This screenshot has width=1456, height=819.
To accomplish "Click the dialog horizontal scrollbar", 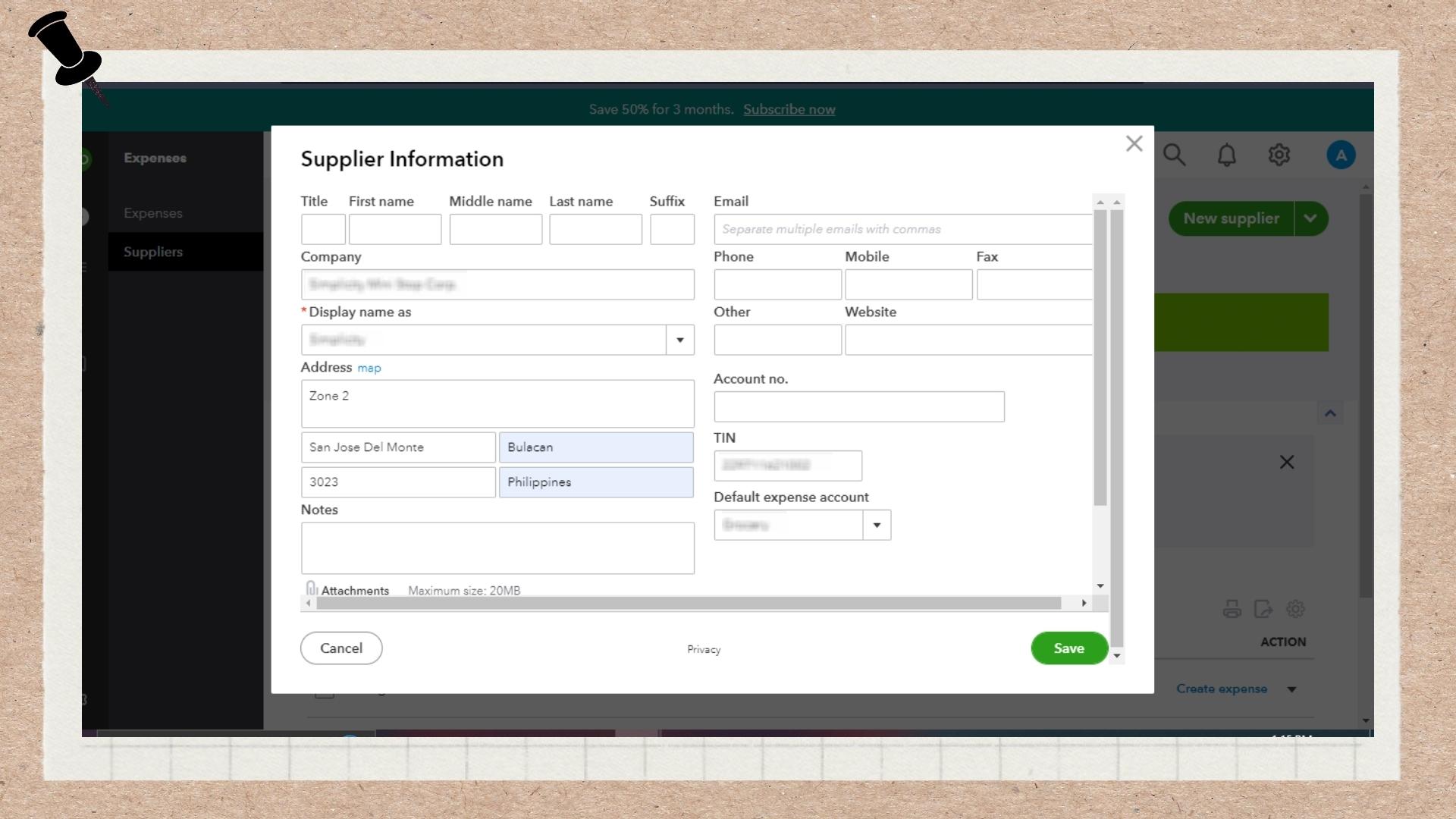I will coord(688,604).
